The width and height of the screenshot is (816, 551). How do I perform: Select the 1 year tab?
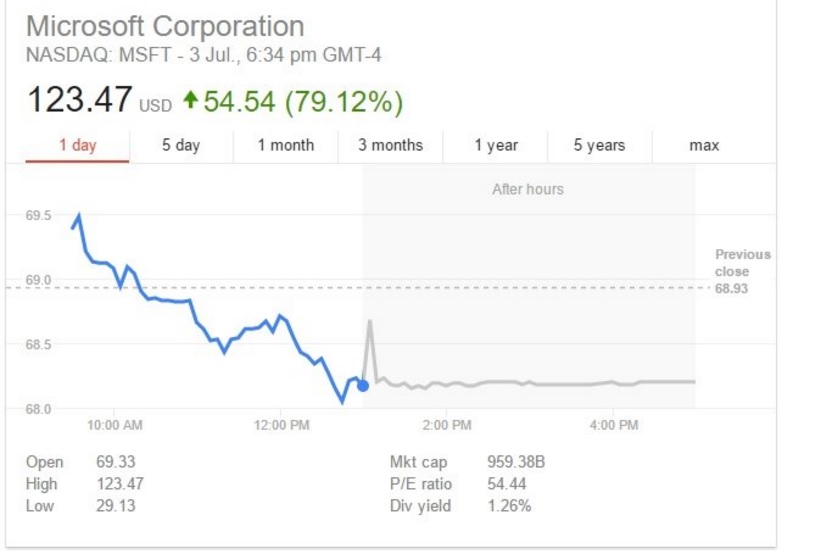coord(496,146)
